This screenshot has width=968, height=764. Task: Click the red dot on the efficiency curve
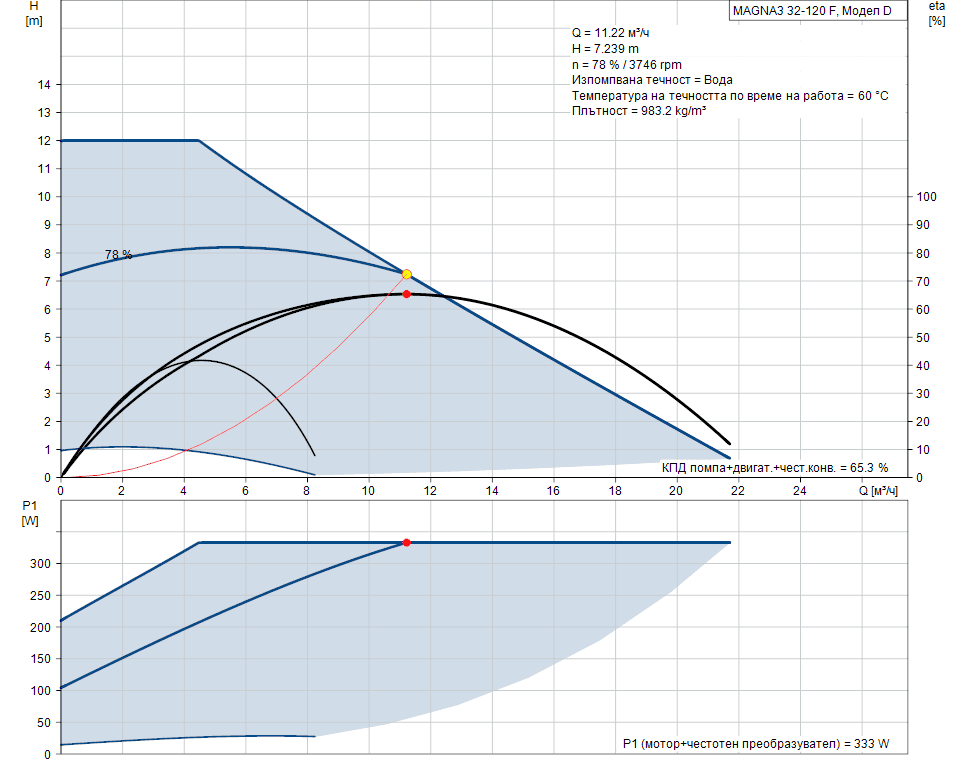coord(406,294)
